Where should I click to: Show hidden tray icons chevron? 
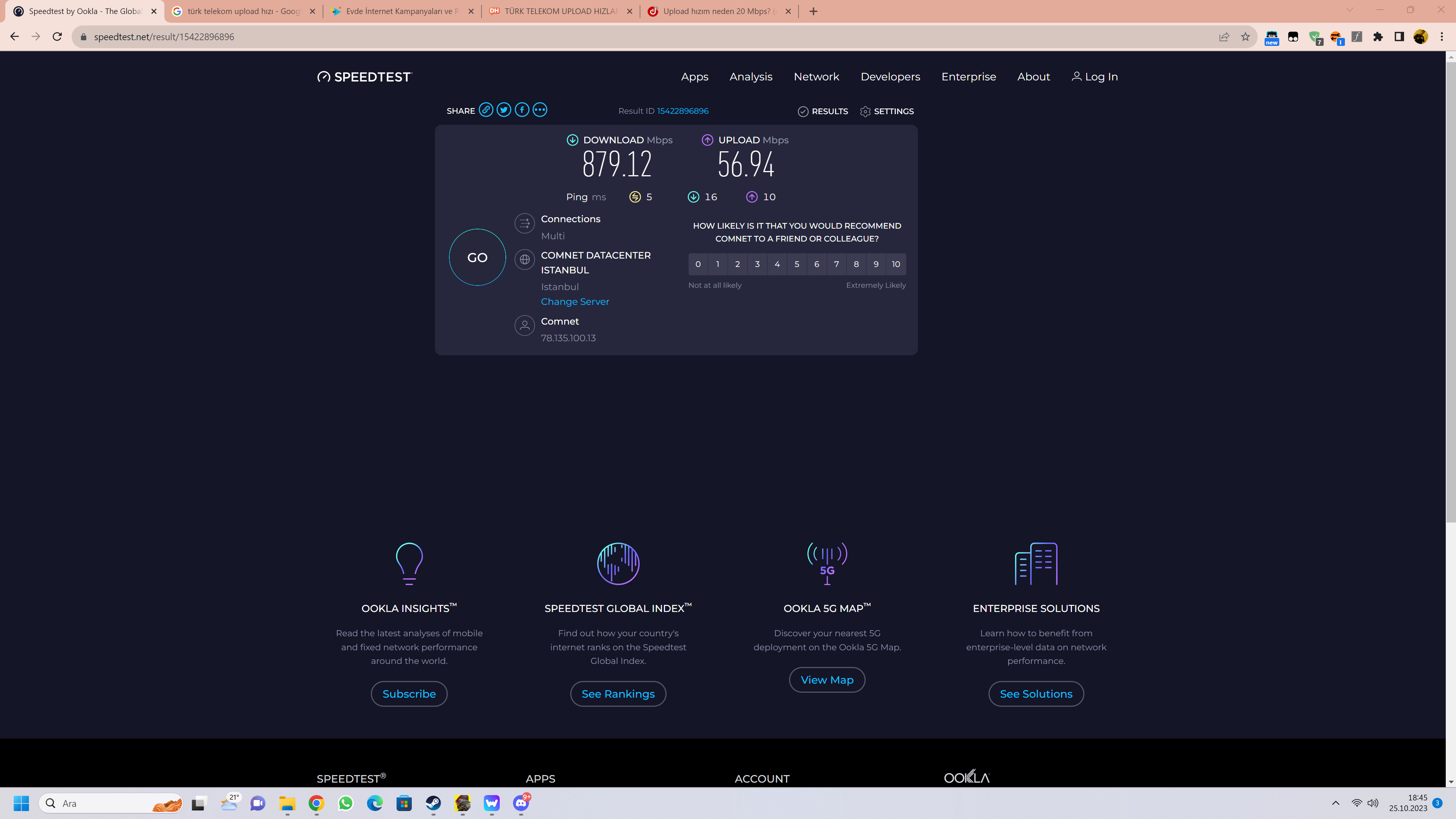point(1335,803)
